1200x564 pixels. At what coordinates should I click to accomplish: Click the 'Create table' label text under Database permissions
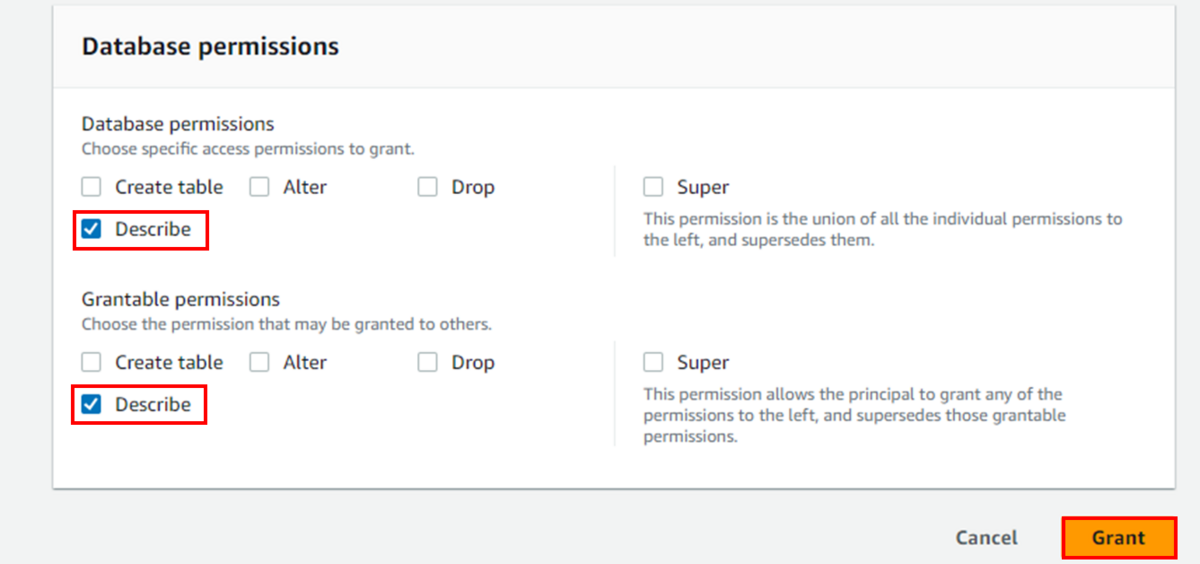tap(169, 187)
